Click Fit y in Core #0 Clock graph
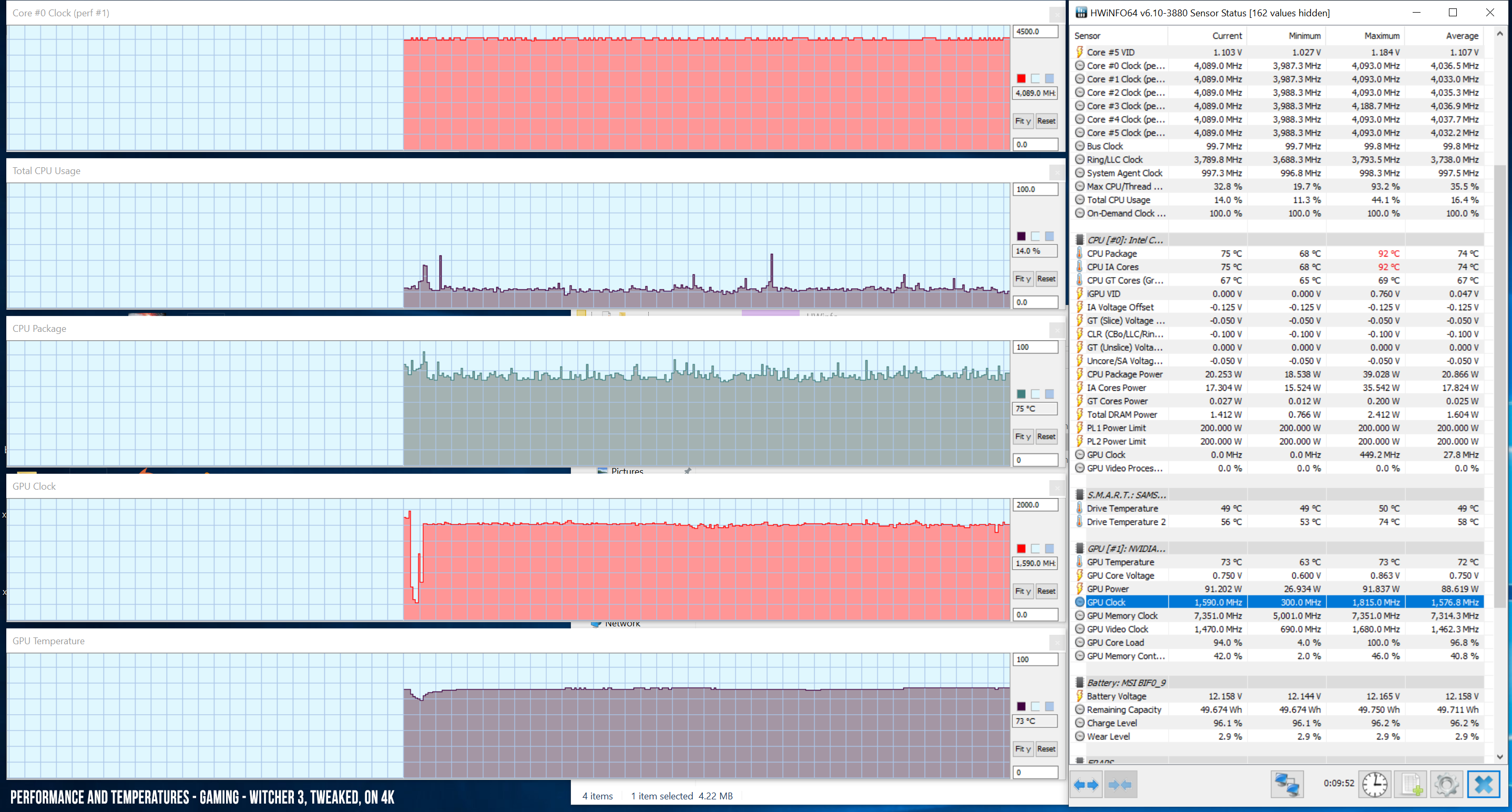1512x812 pixels. click(1023, 120)
